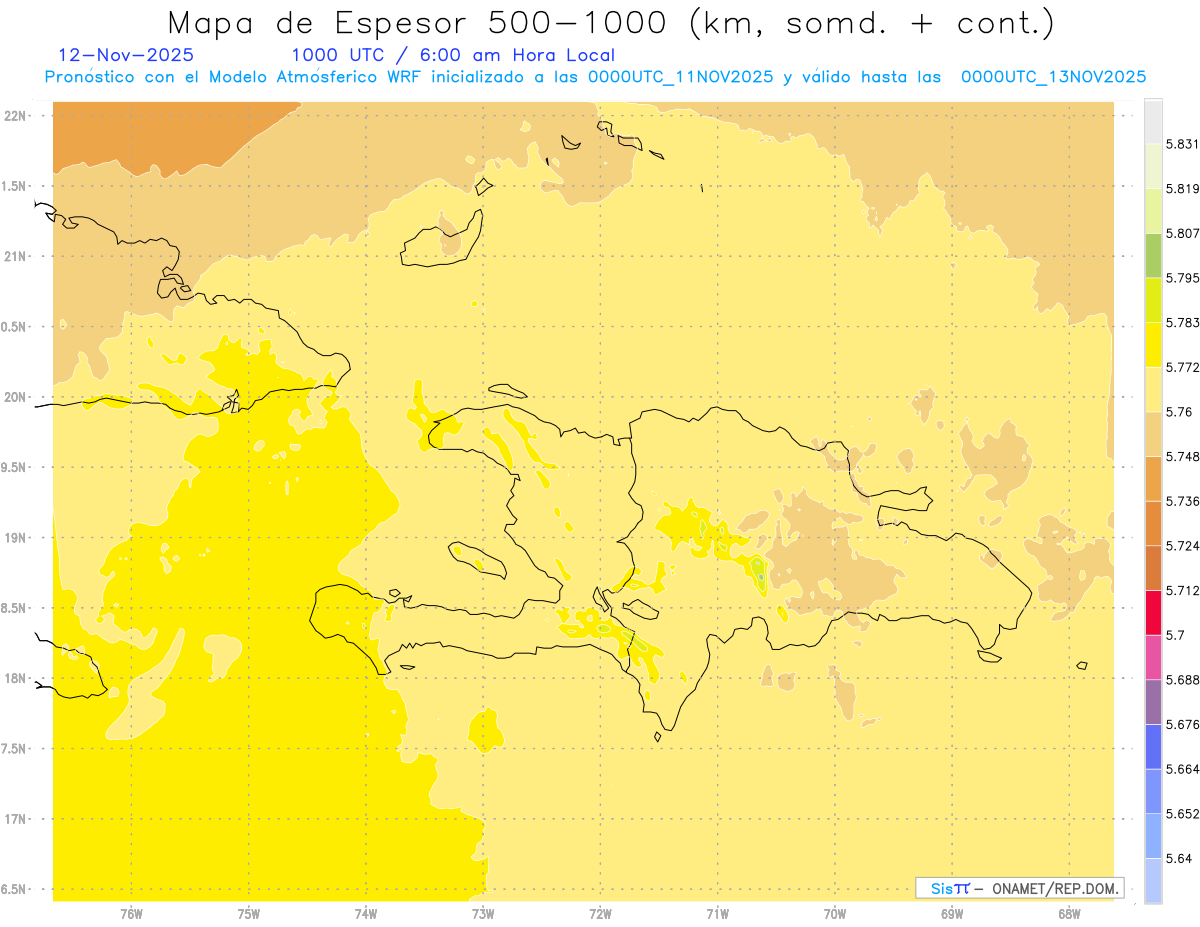The image size is (1200, 927).
Task: Select the legend swatch between 5.712 and 5.724
Action: (x=1153, y=568)
